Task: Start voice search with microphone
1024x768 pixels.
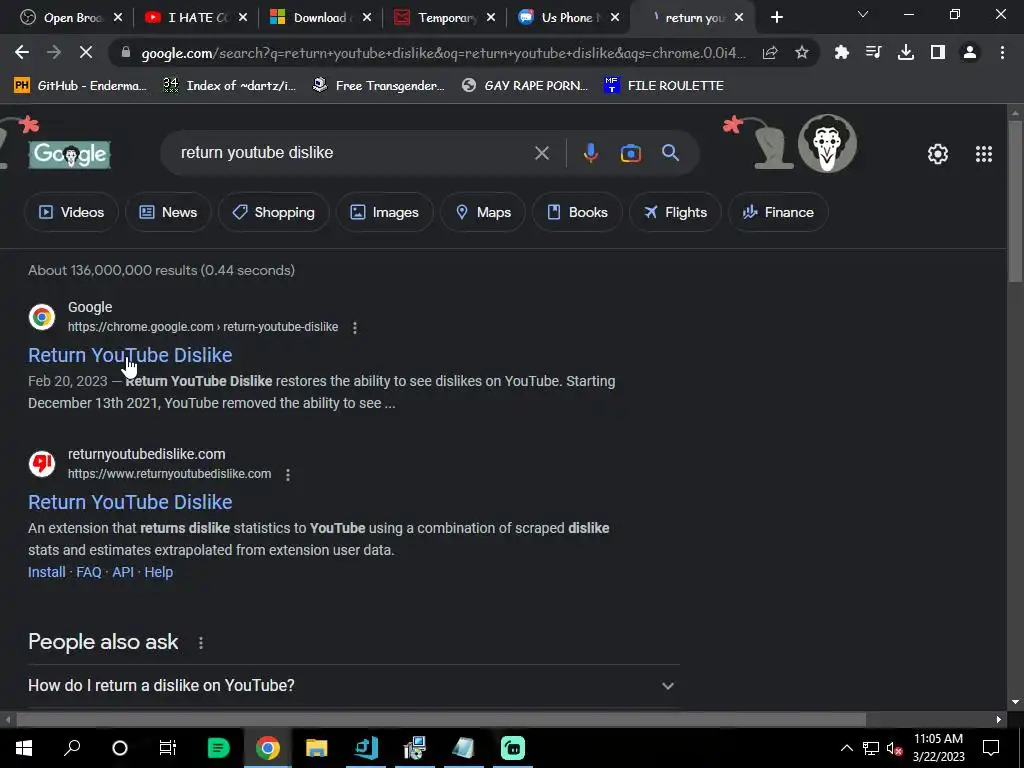Action: click(590, 153)
